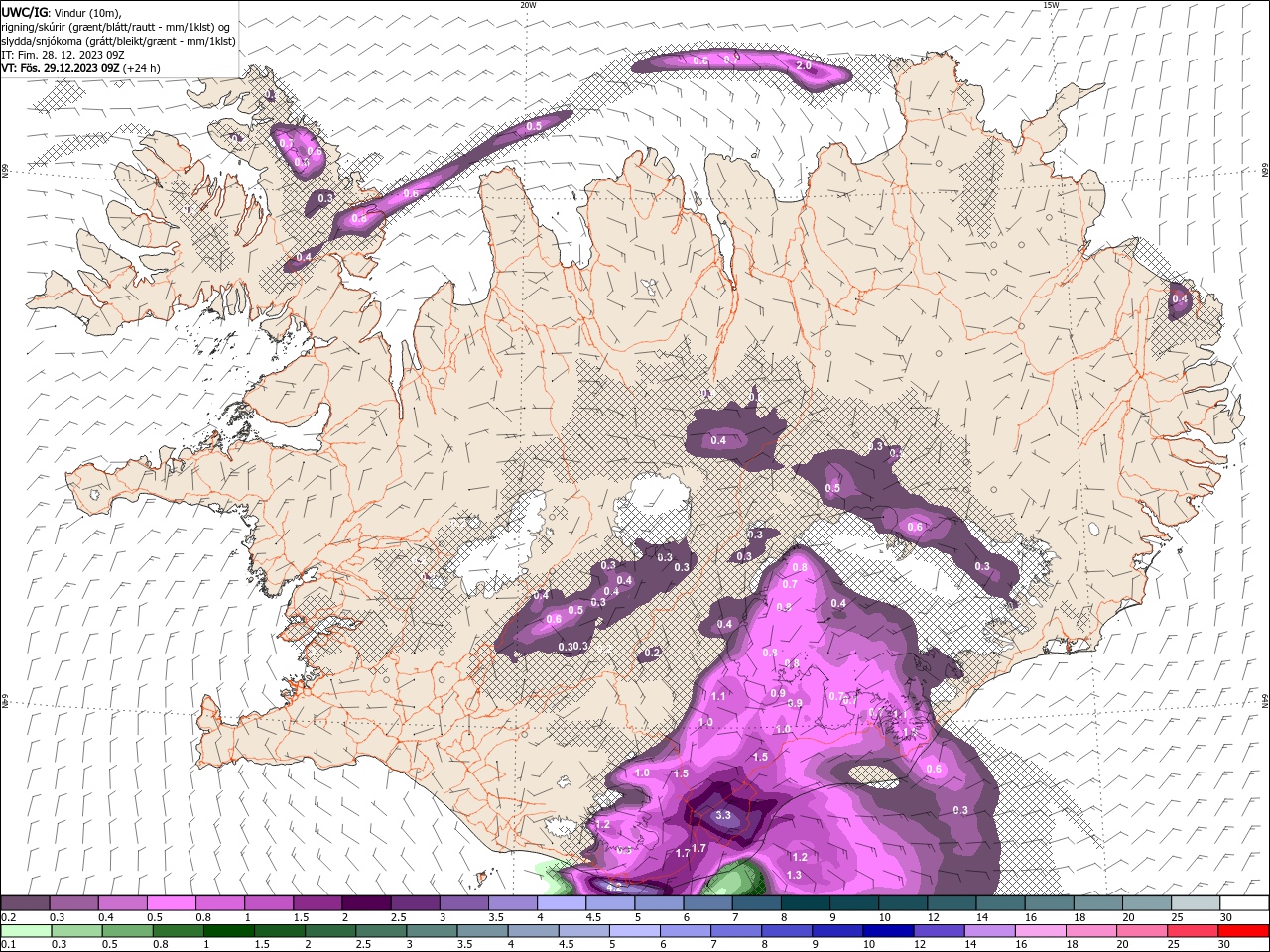
Task: Click the 1.3 value near the southern coast
Action: [x=794, y=875]
